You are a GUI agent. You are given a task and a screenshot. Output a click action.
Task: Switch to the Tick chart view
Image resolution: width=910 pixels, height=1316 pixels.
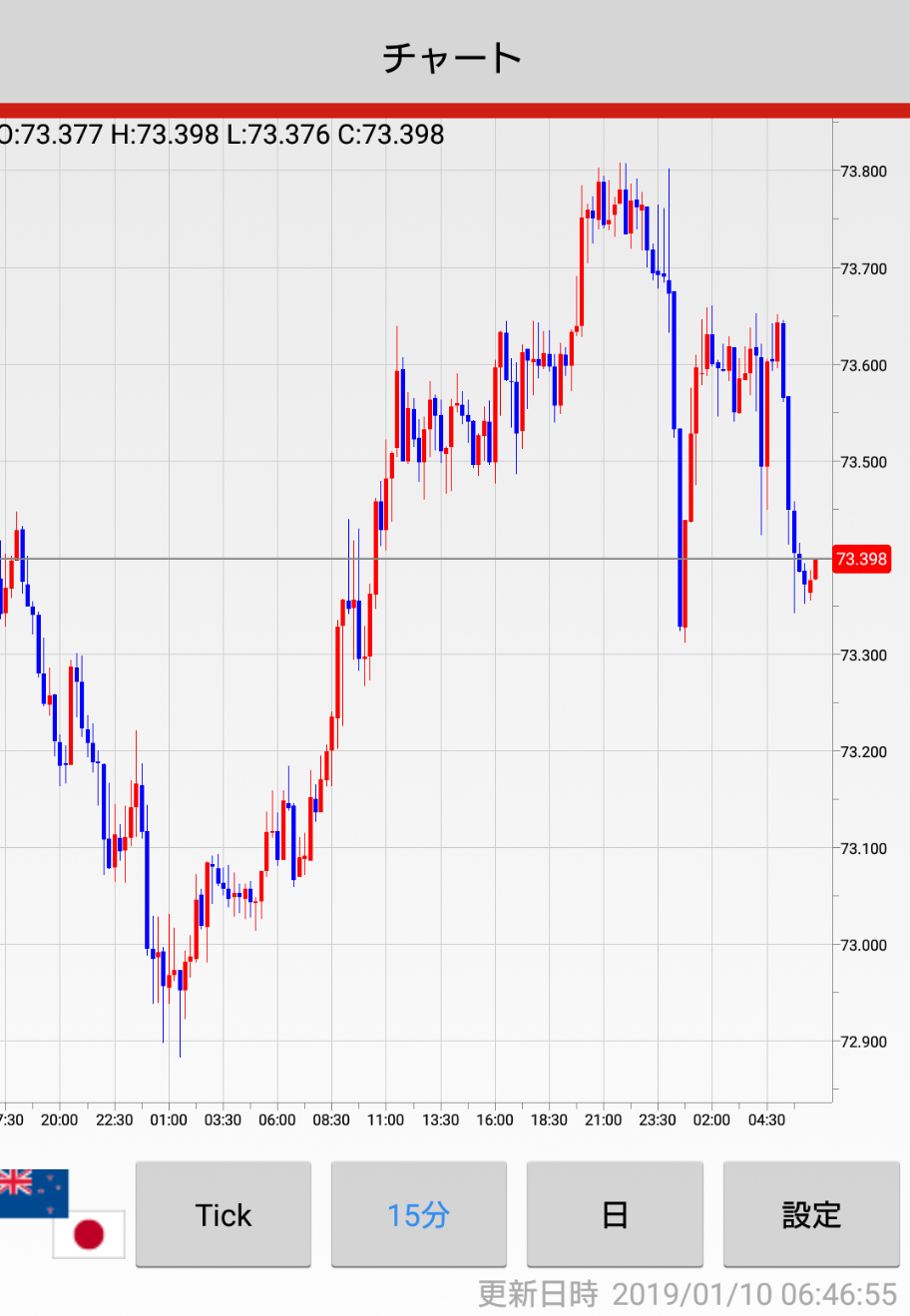[224, 1214]
